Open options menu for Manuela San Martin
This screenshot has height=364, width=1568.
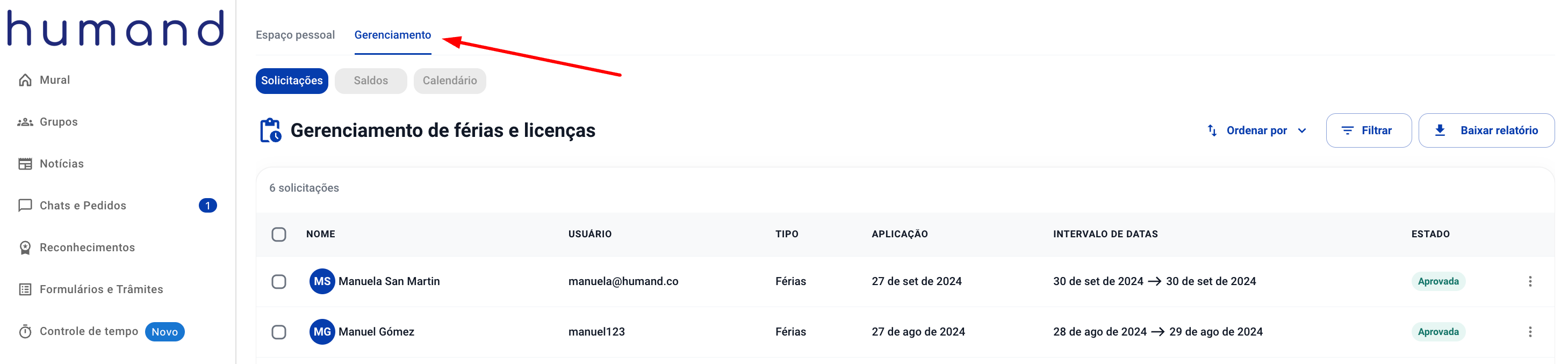pos(1530,281)
